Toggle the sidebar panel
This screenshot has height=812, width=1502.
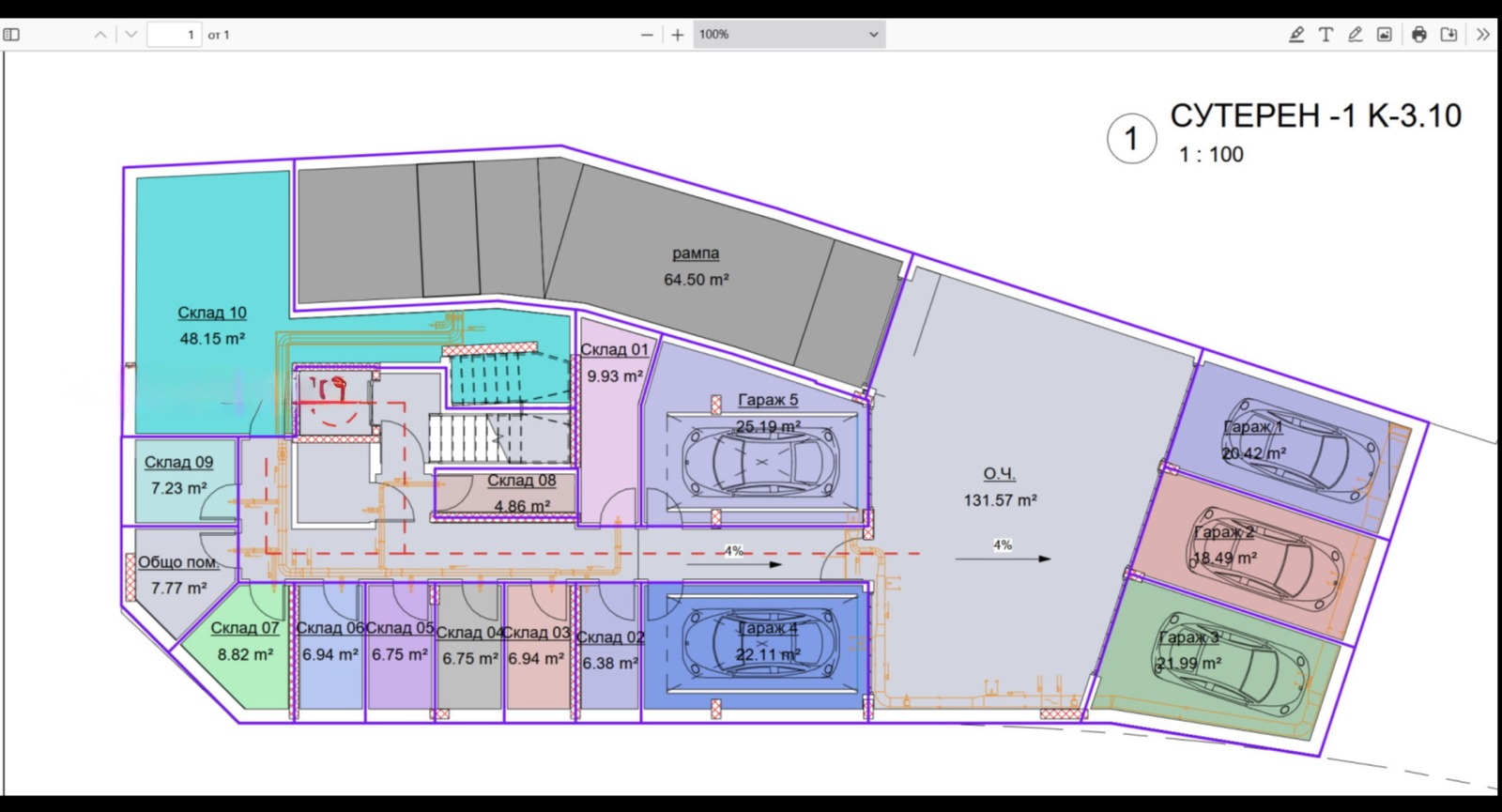12,35
